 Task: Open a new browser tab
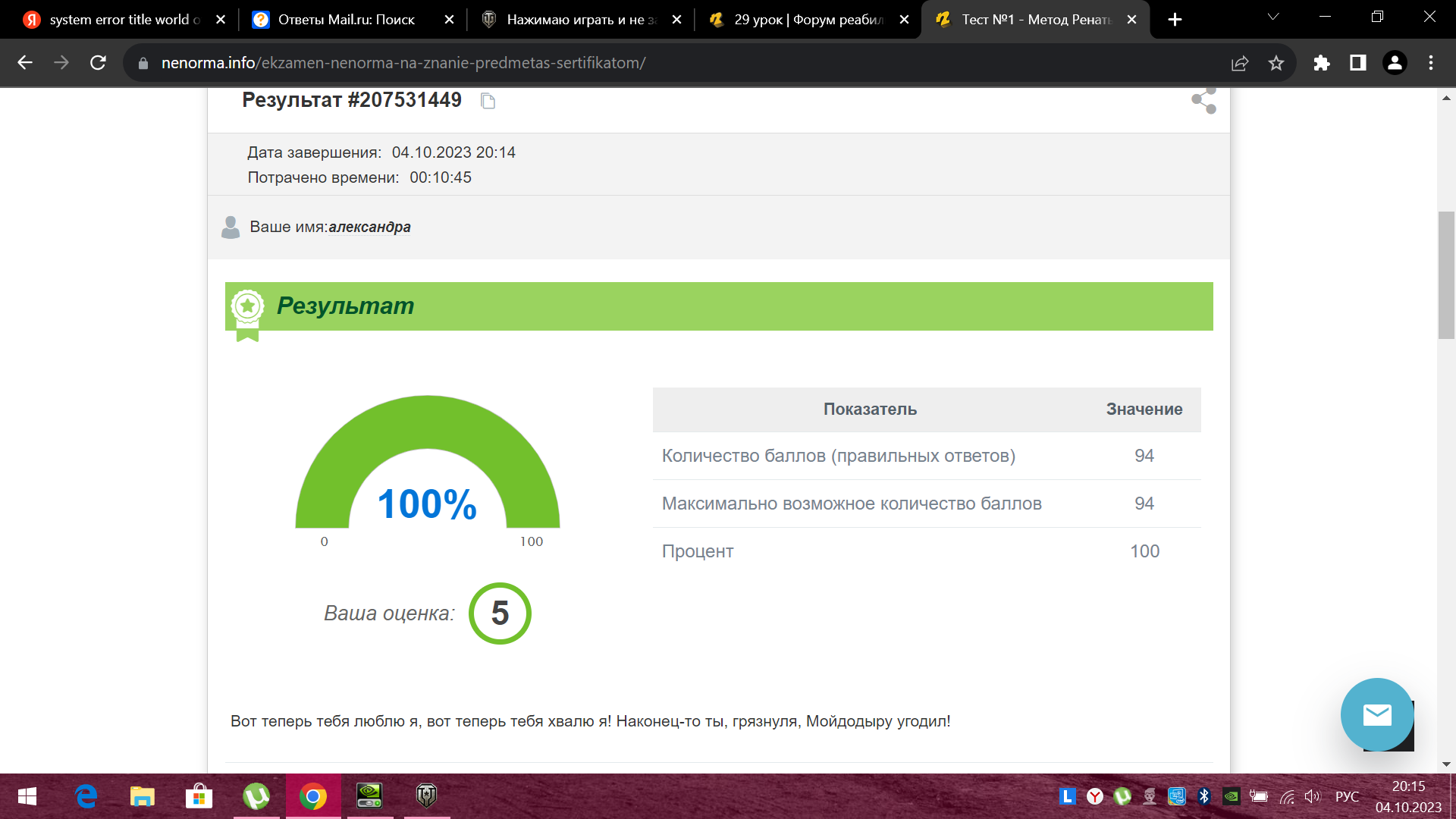[1175, 20]
